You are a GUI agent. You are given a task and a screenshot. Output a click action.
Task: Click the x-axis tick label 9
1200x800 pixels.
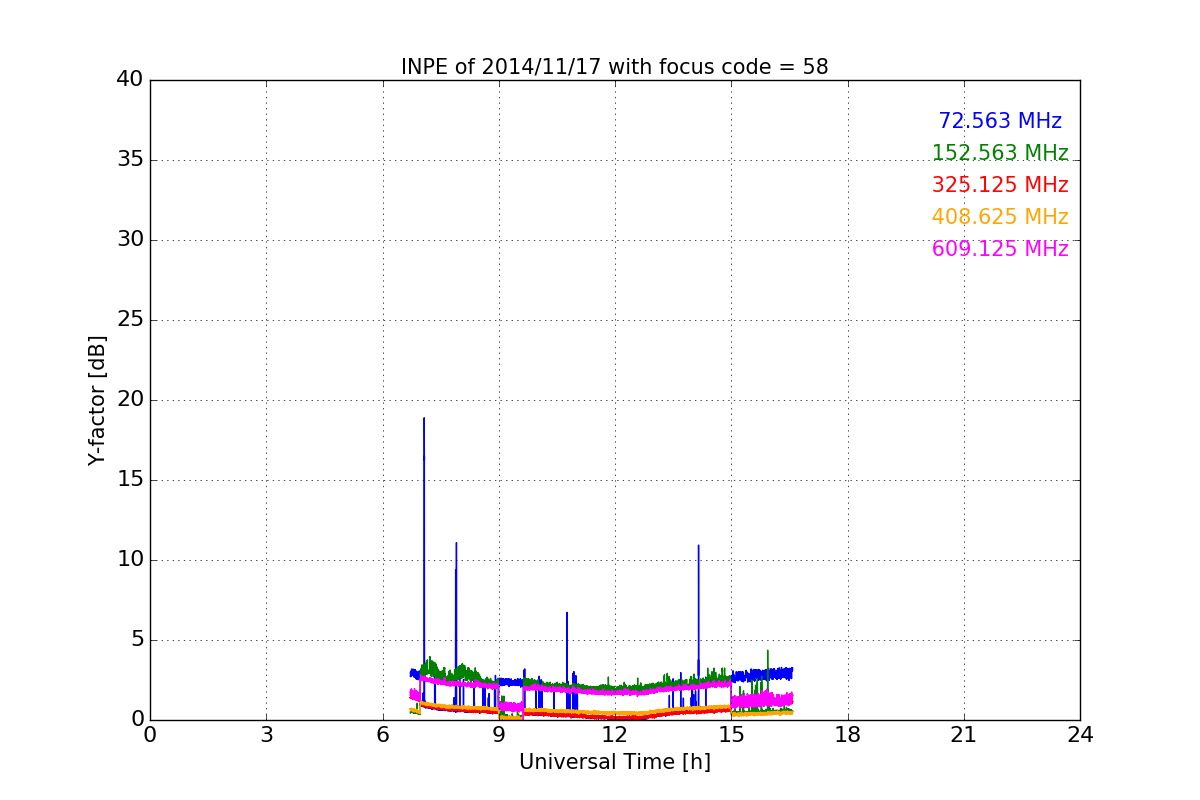498,735
